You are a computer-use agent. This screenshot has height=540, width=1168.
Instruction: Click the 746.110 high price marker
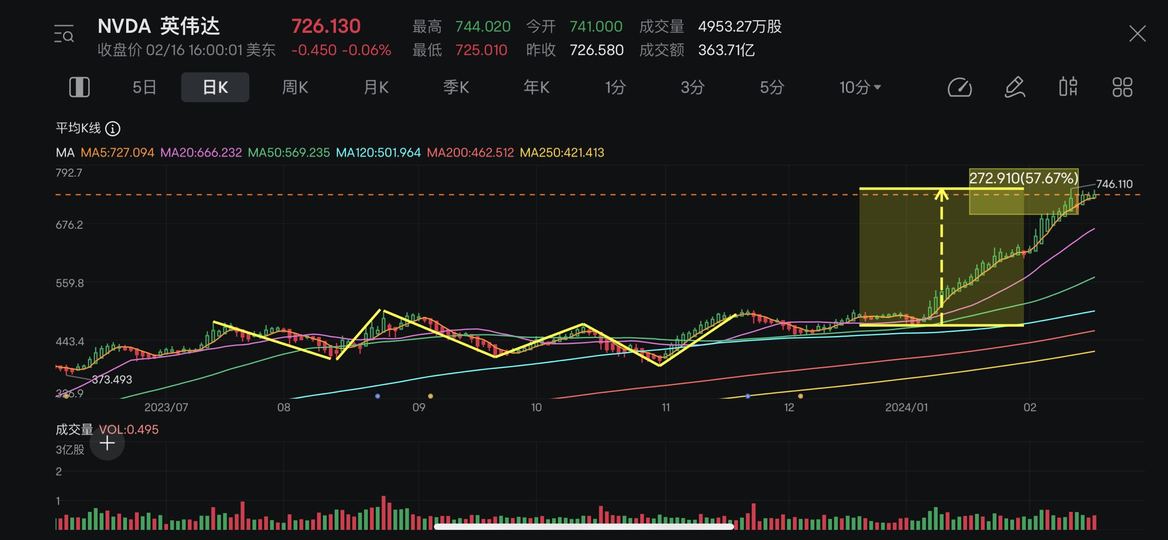coord(1114,184)
